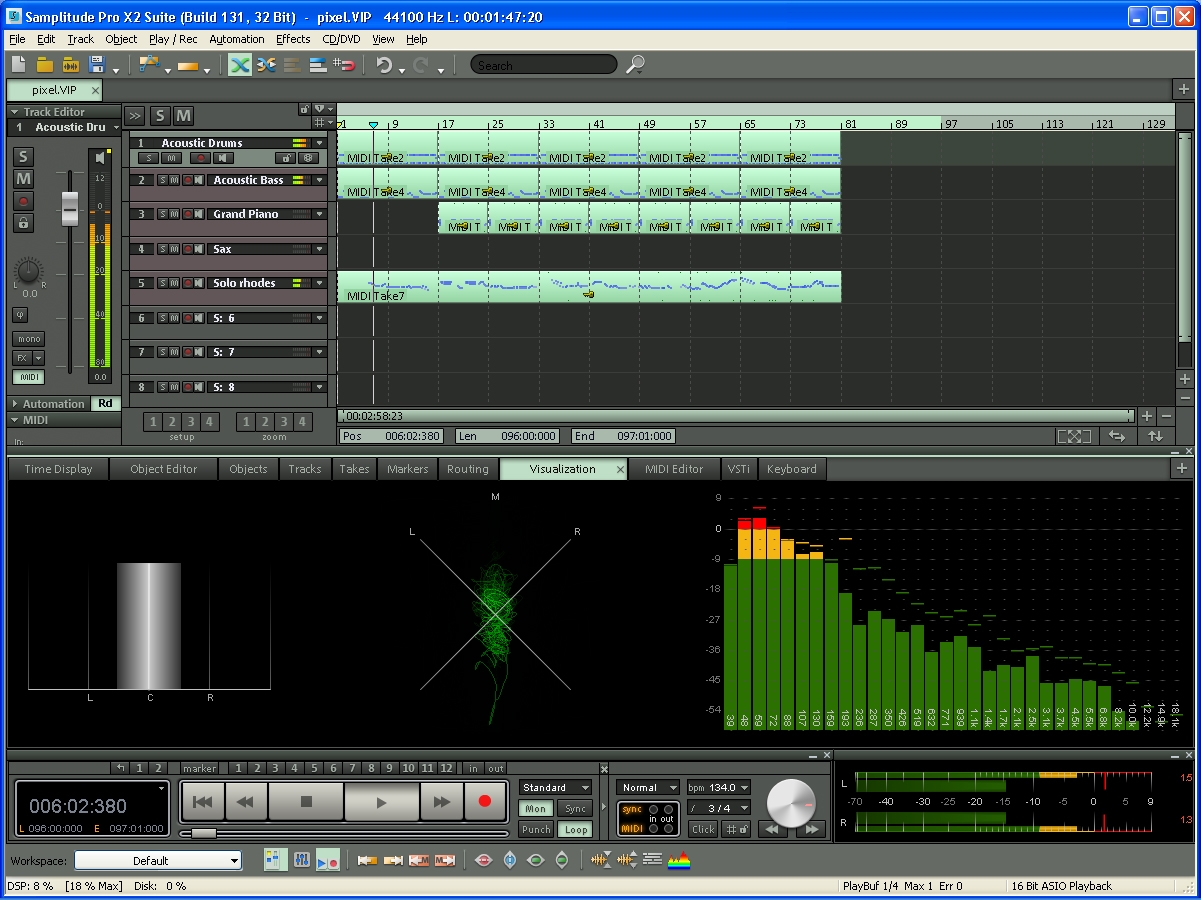Screen dimensions: 1201x900
Task: Switch to the MIDI Editor tab
Action: tap(673, 469)
